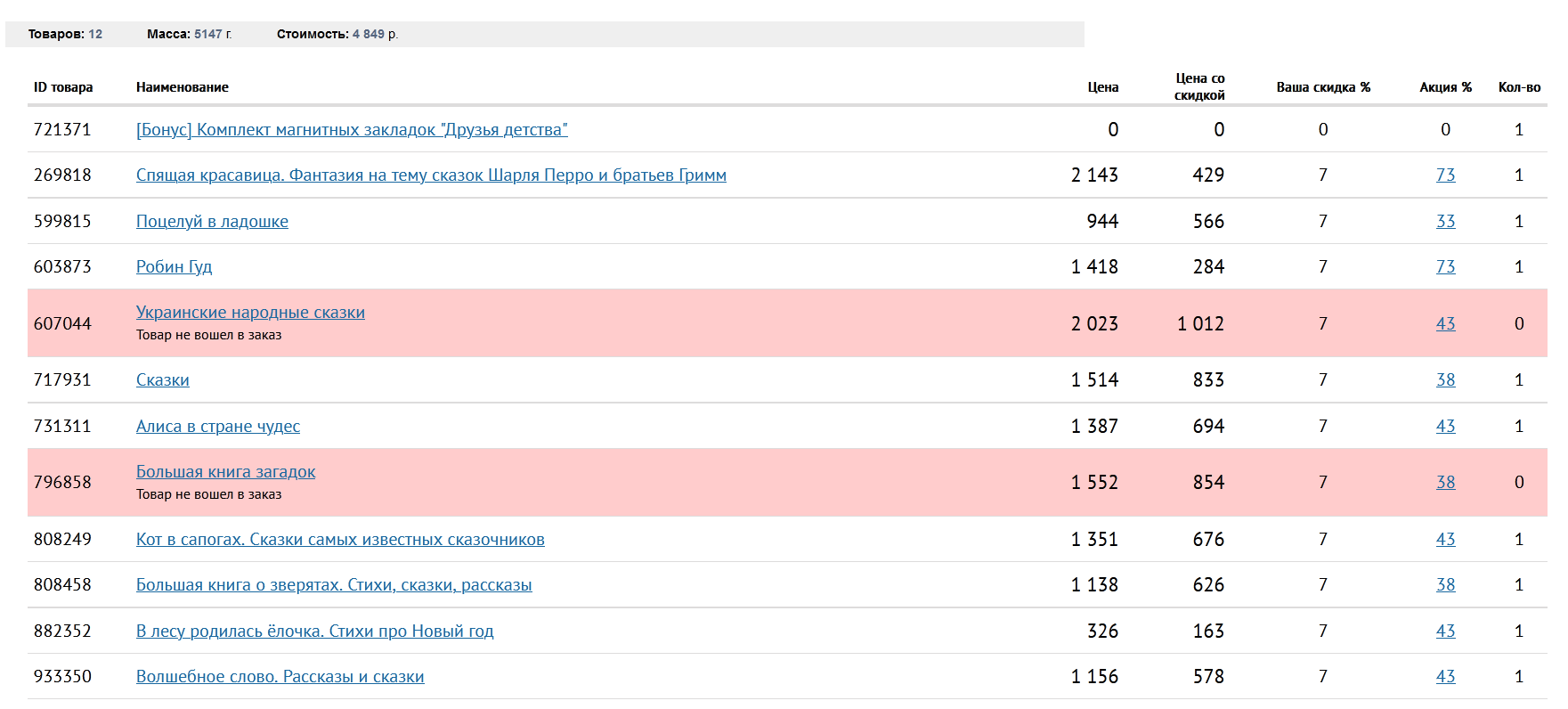Viewport: 1568px width, 709px height.
Task: Select the product ID 796858 cell
Action: click(62, 483)
